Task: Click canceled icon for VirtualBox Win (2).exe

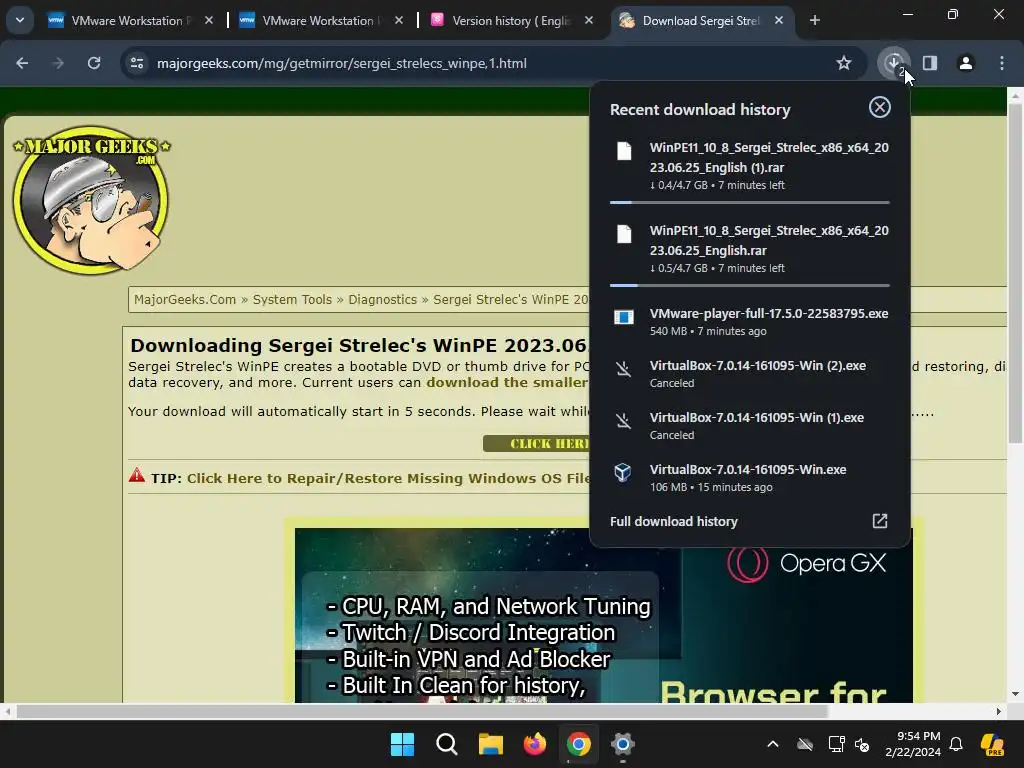Action: click(624, 370)
